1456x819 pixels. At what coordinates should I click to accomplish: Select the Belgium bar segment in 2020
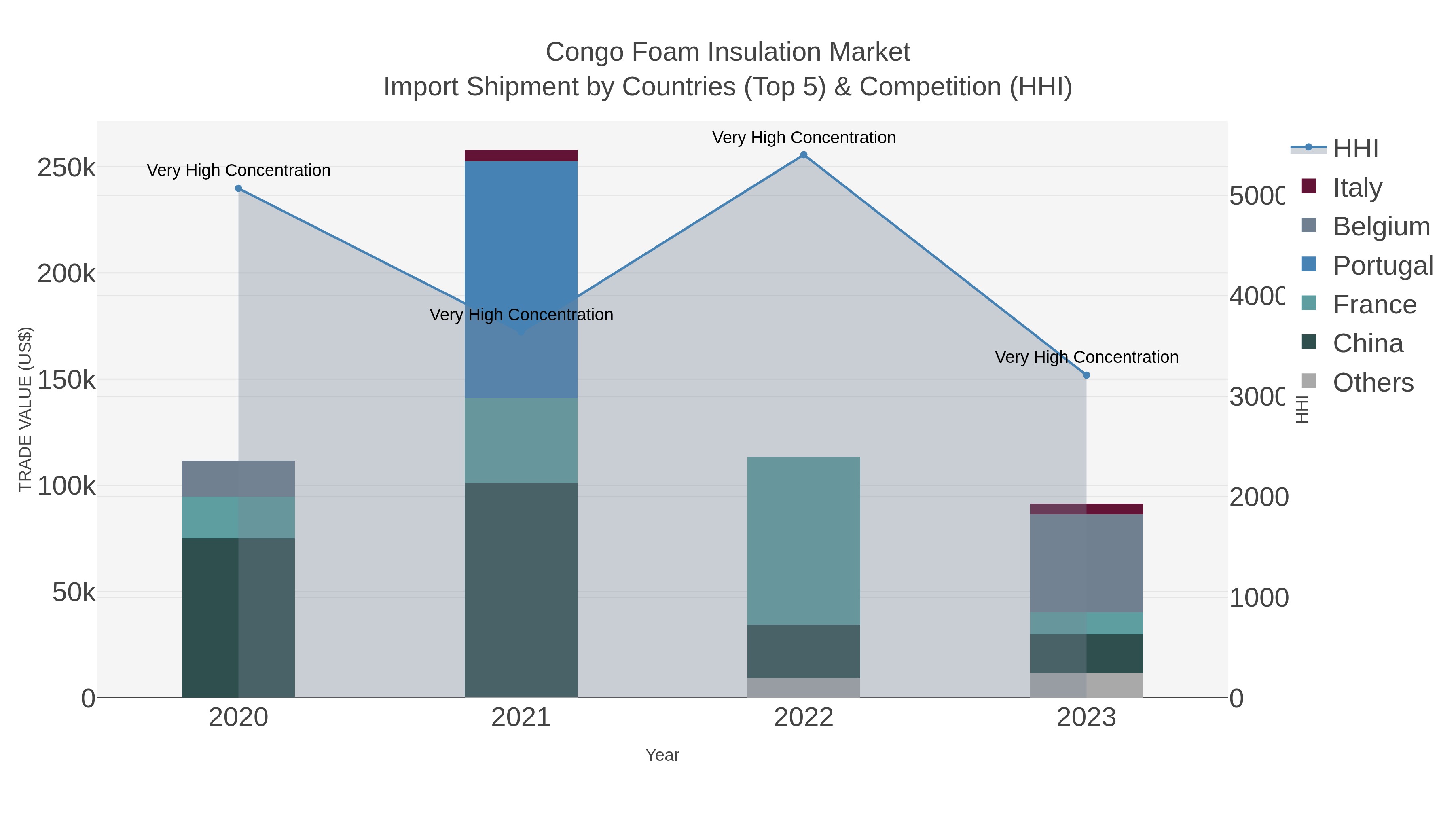point(239,479)
